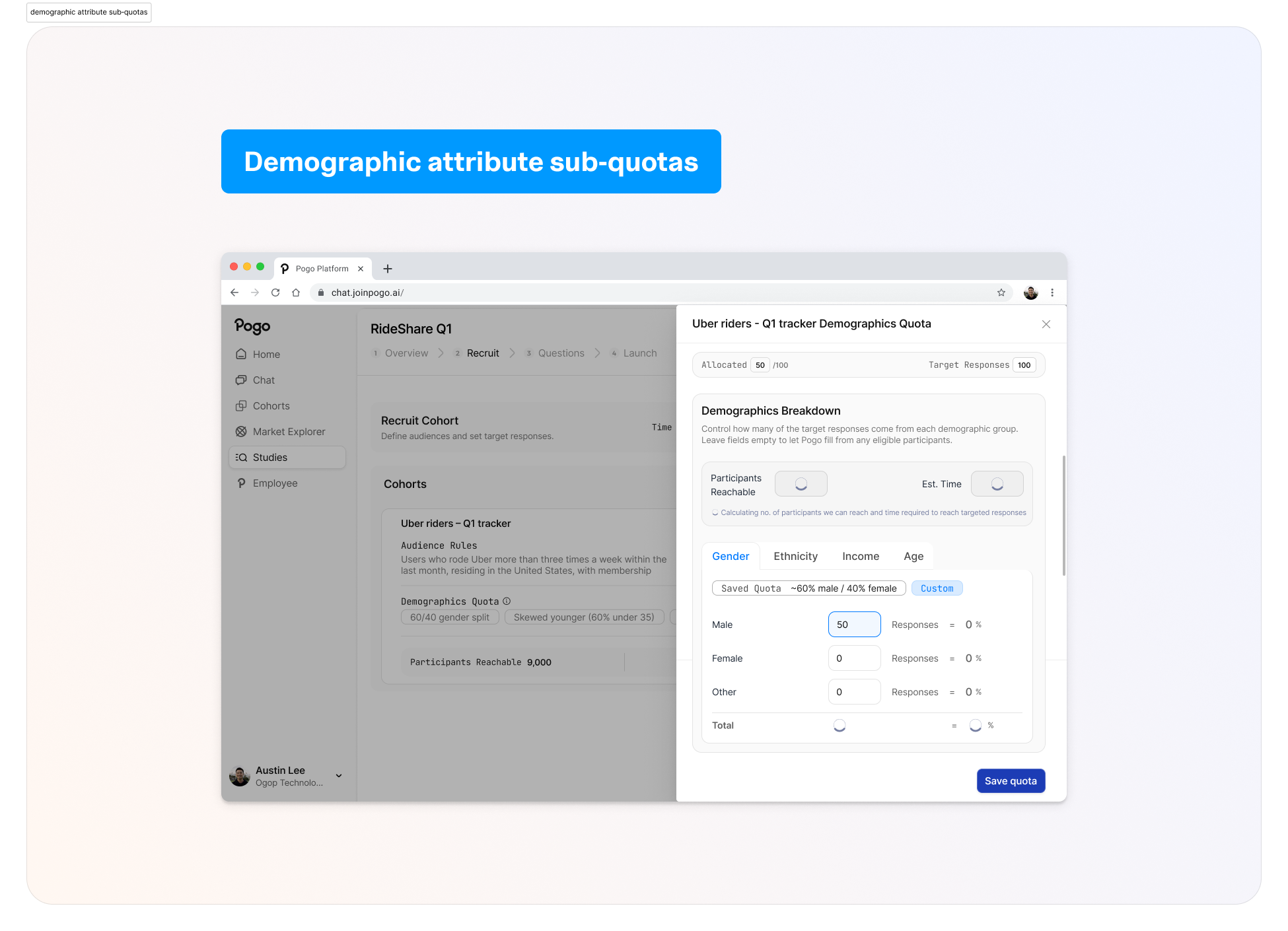Open the Age tab

(x=913, y=557)
